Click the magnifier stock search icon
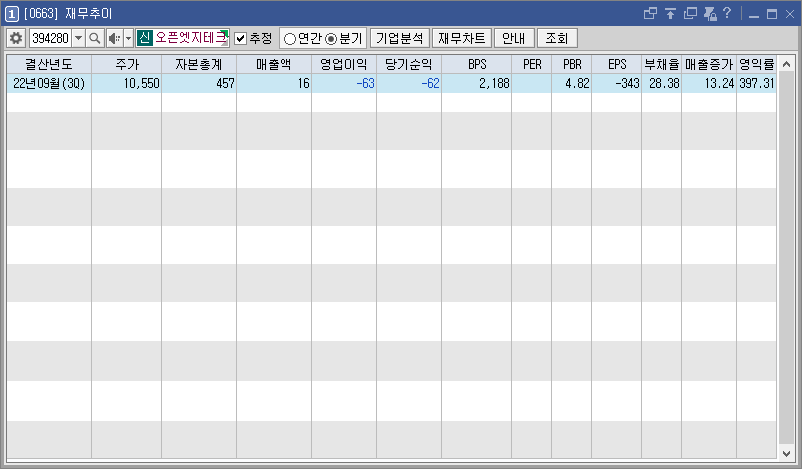Viewport: 802px width, 469px height. pyautogui.click(x=95, y=38)
